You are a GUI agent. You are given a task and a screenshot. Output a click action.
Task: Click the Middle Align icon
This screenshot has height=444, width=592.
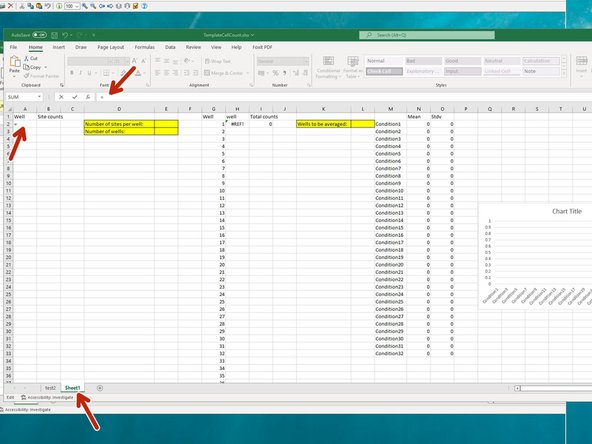[166, 61]
